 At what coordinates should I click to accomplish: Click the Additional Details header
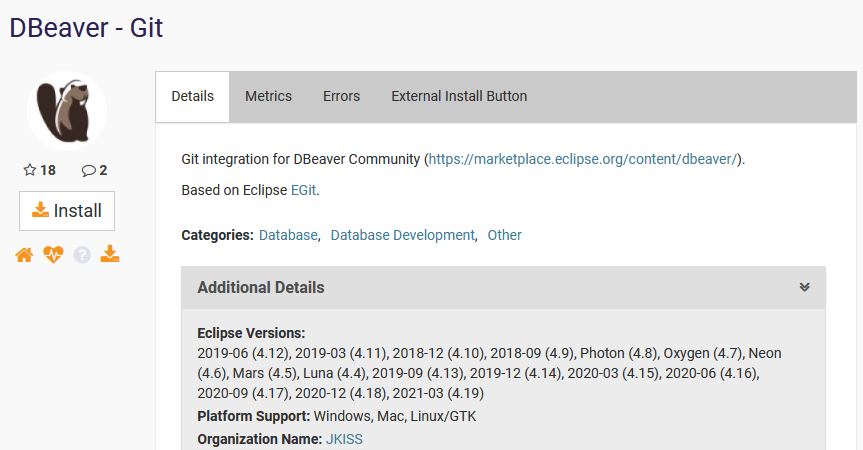[x=503, y=288]
